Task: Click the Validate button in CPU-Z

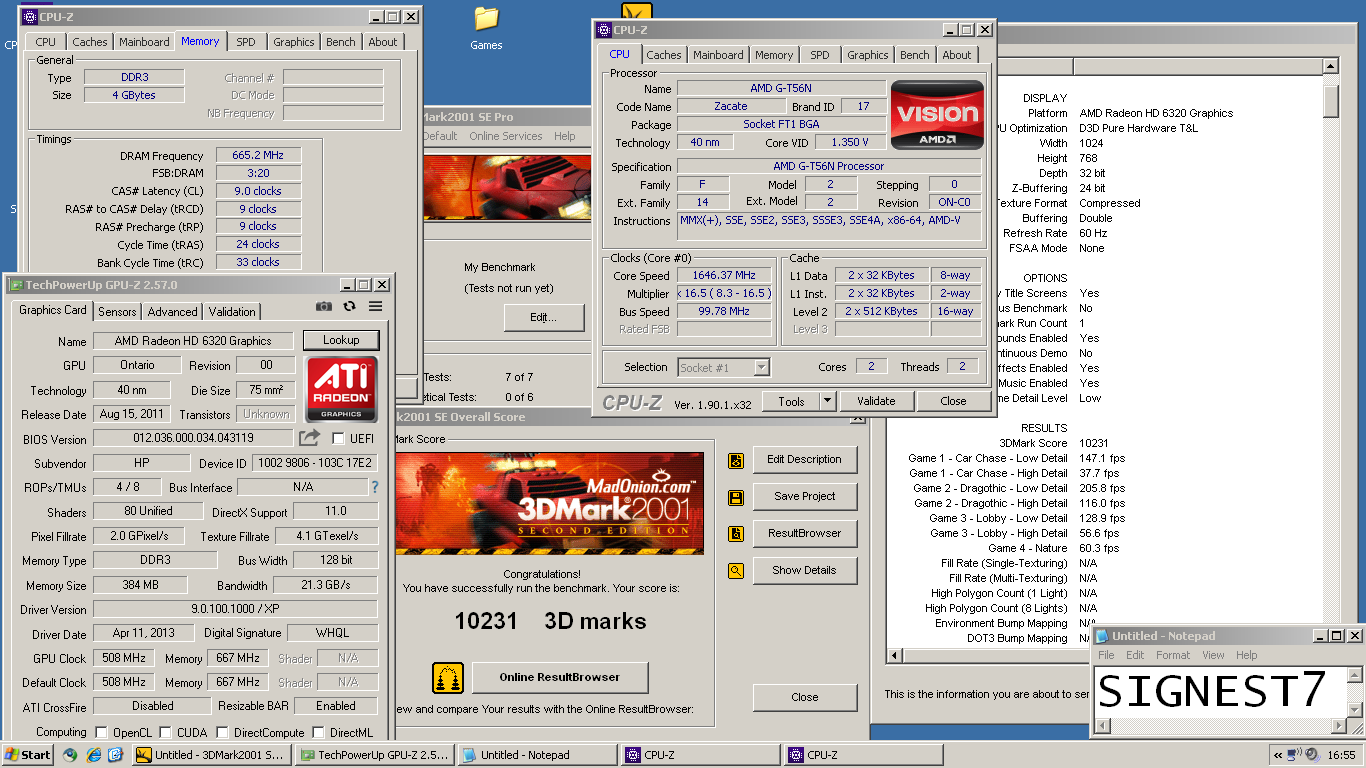Action: point(876,401)
